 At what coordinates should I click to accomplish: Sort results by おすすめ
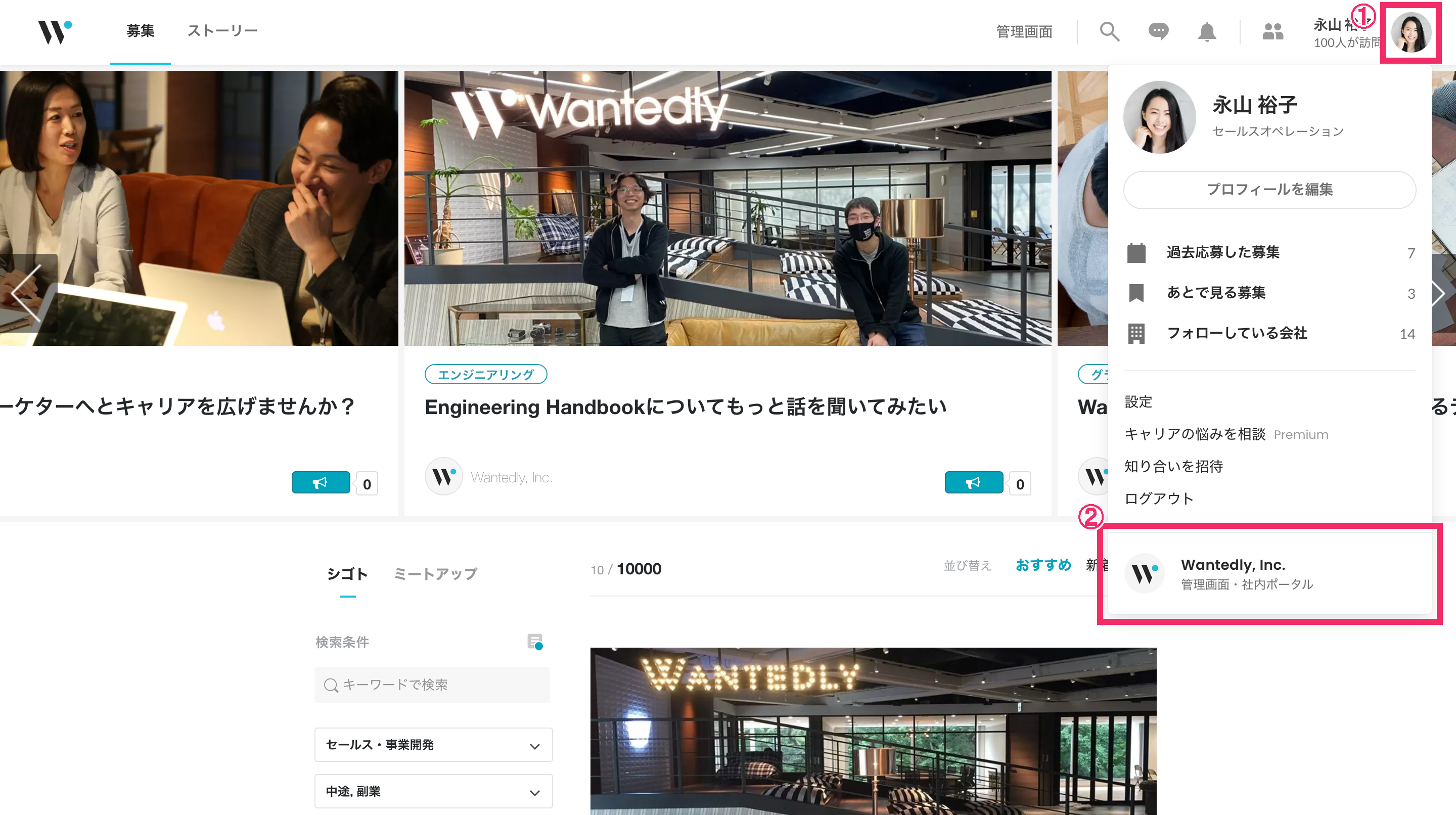(1043, 565)
